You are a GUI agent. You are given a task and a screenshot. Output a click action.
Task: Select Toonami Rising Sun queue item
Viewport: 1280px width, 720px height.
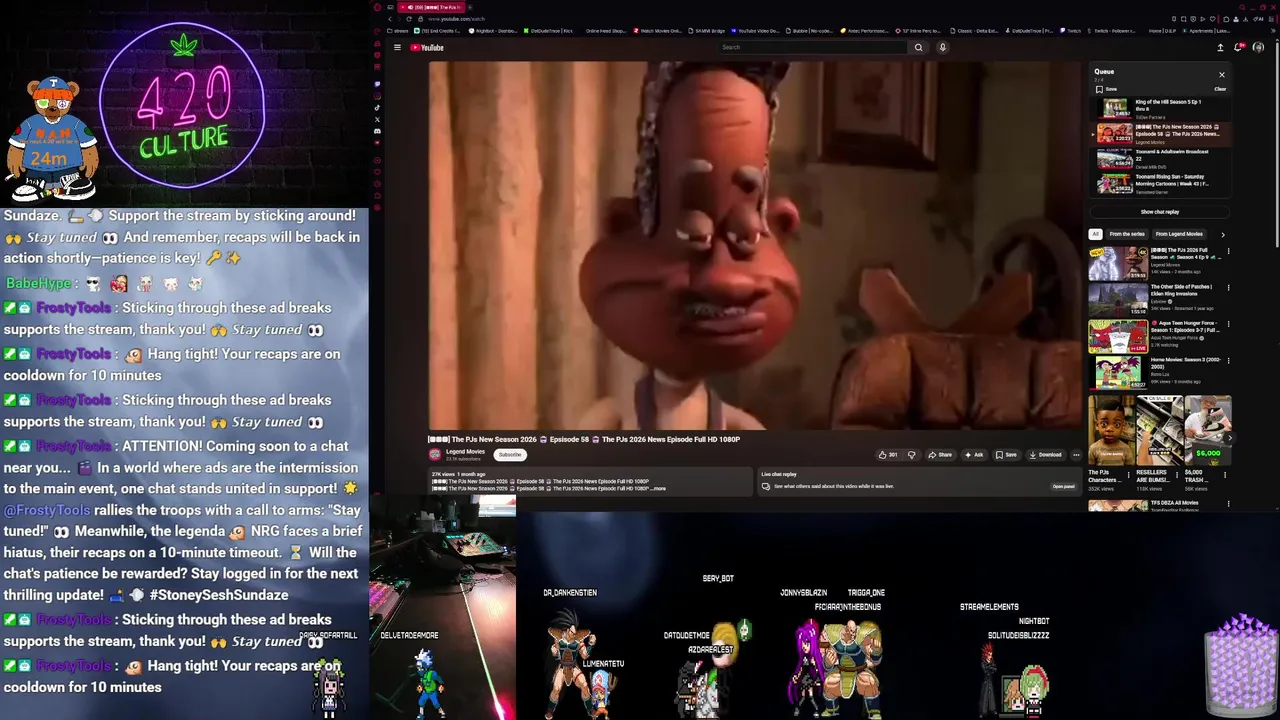[1160, 184]
